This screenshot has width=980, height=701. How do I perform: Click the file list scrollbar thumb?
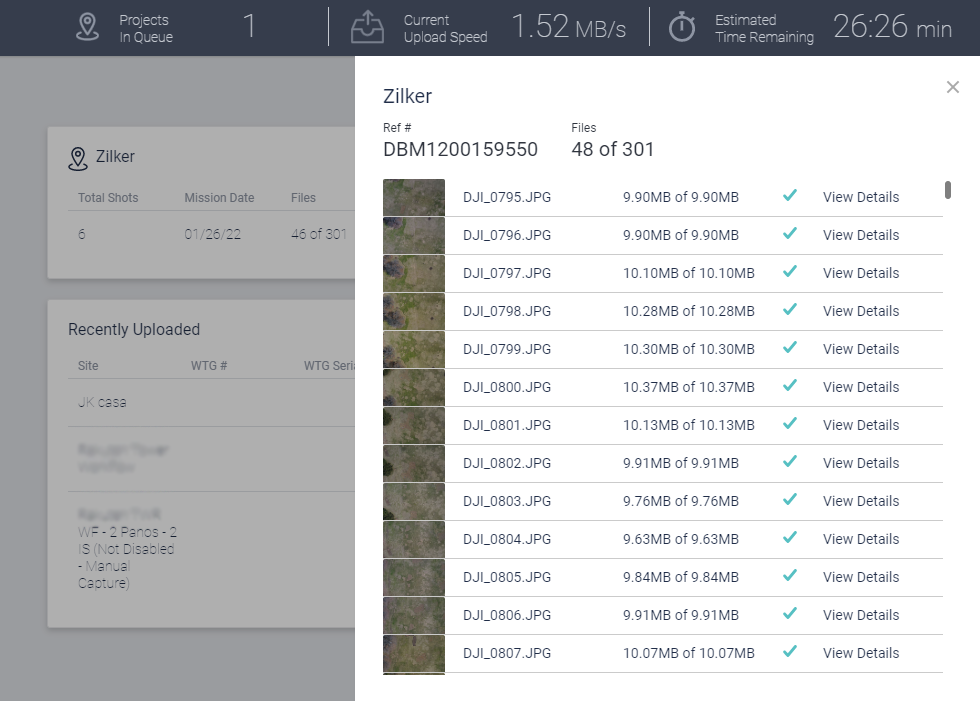point(948,190)
